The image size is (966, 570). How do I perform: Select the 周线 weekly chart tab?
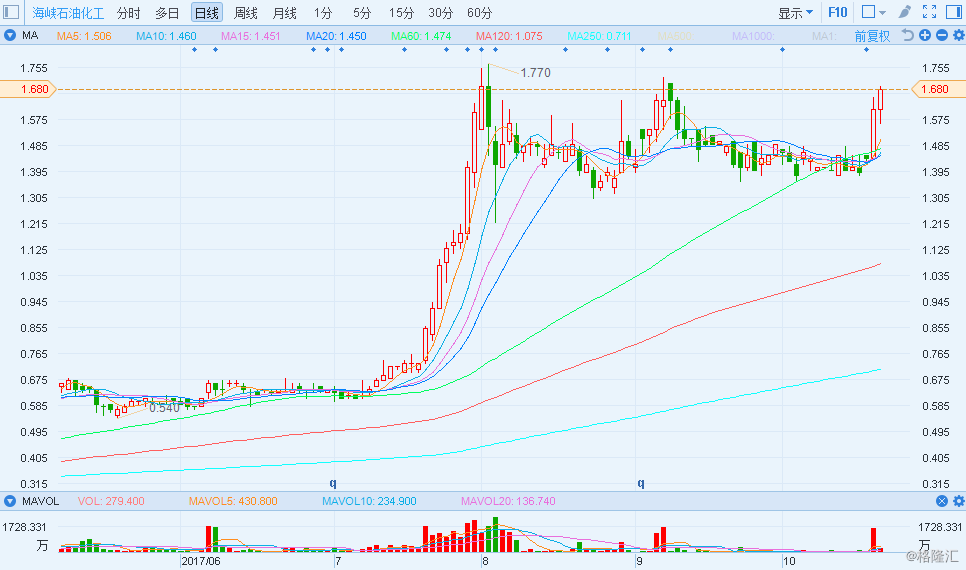(x=245, y=13)
